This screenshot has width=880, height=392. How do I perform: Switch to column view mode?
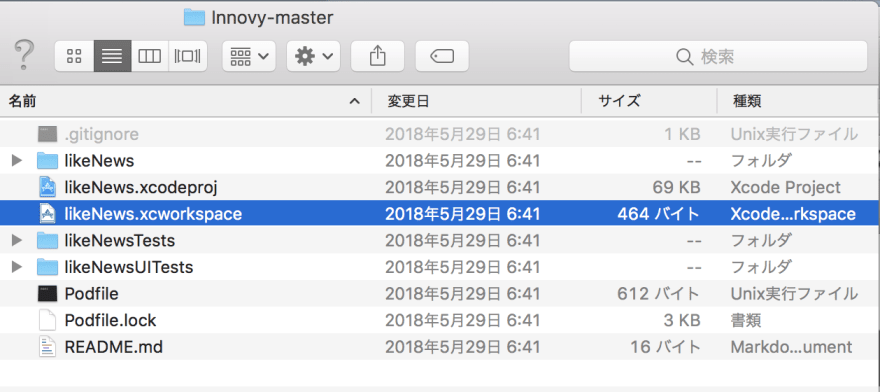point(150,56)
